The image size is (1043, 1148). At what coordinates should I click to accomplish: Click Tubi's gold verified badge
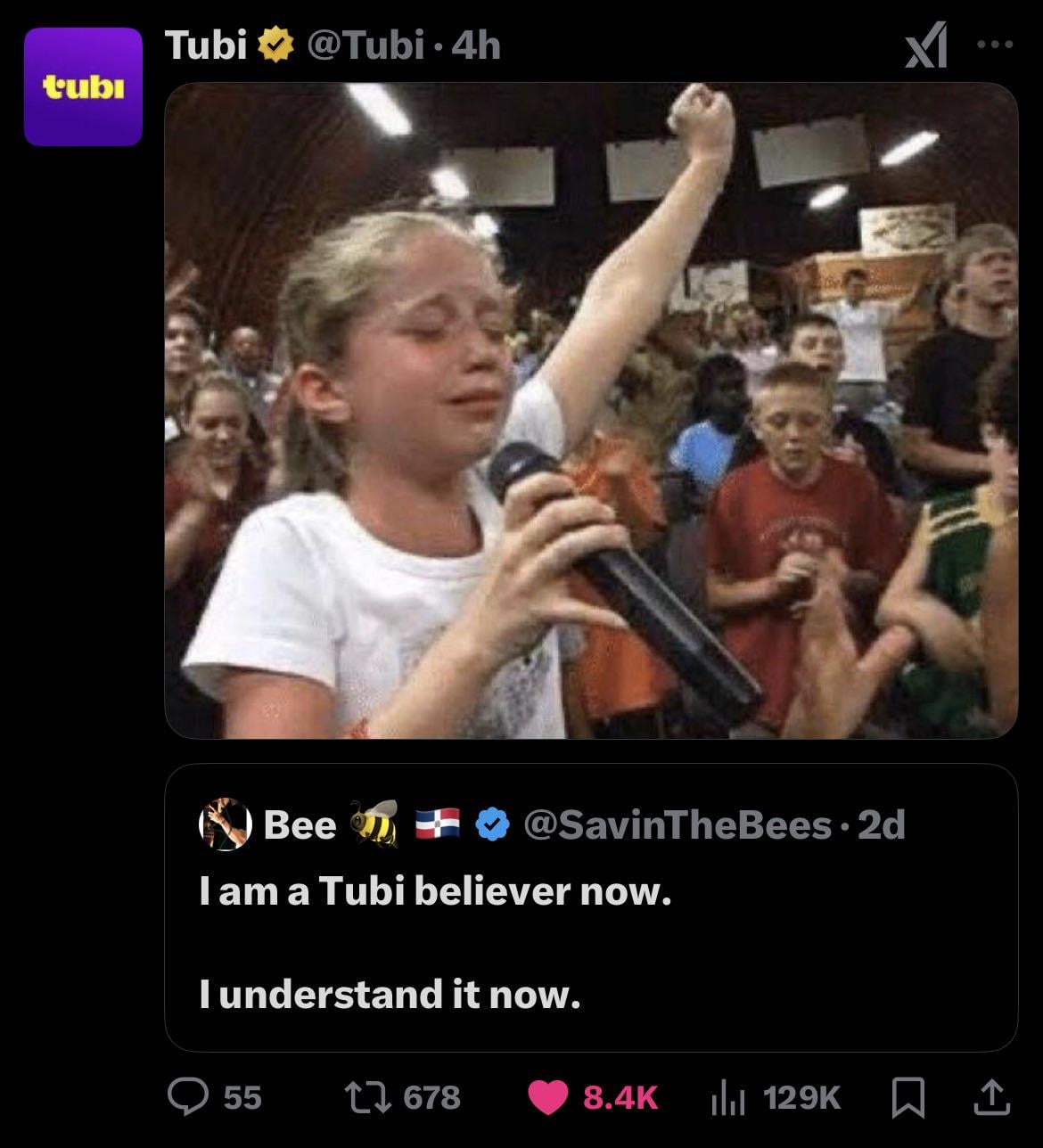276,45
